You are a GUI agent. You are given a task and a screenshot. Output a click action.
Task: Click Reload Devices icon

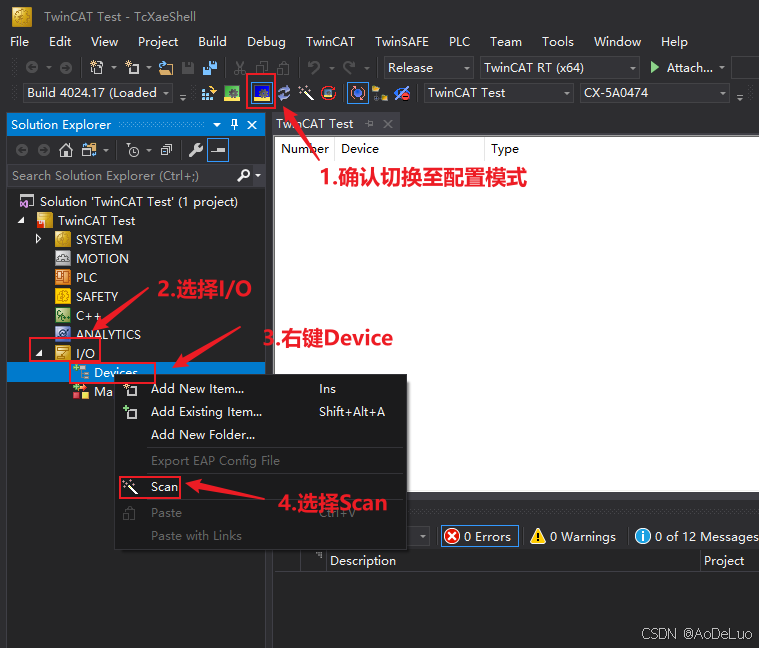pyautogui.click(x=284, y=93)
